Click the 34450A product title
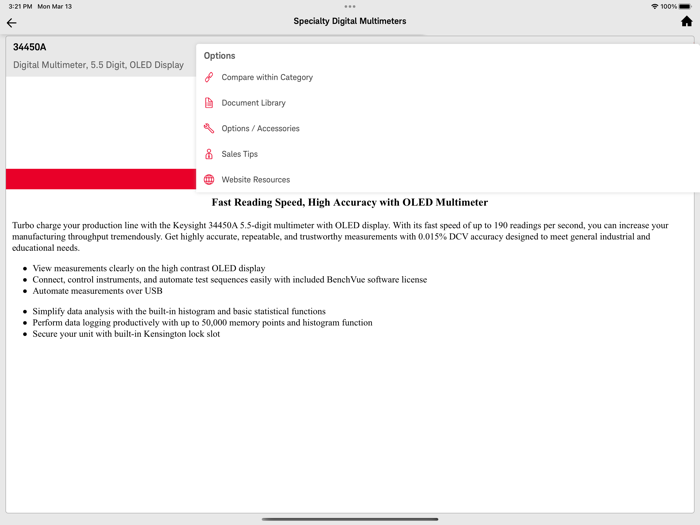This screenshot has width=700, height=525. (29, 47)
